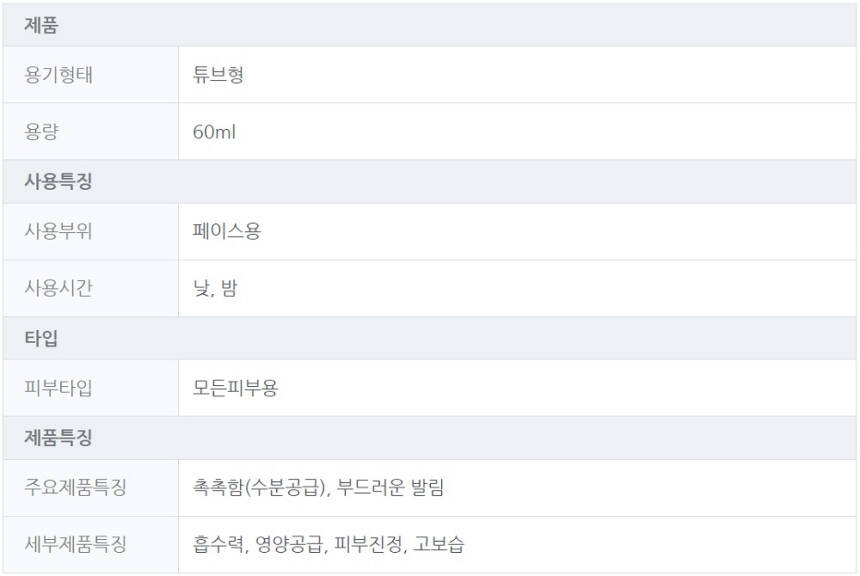The image size is (860, 576).
Task: Select the 피부타입 label cell
Action: coord(58,388)
